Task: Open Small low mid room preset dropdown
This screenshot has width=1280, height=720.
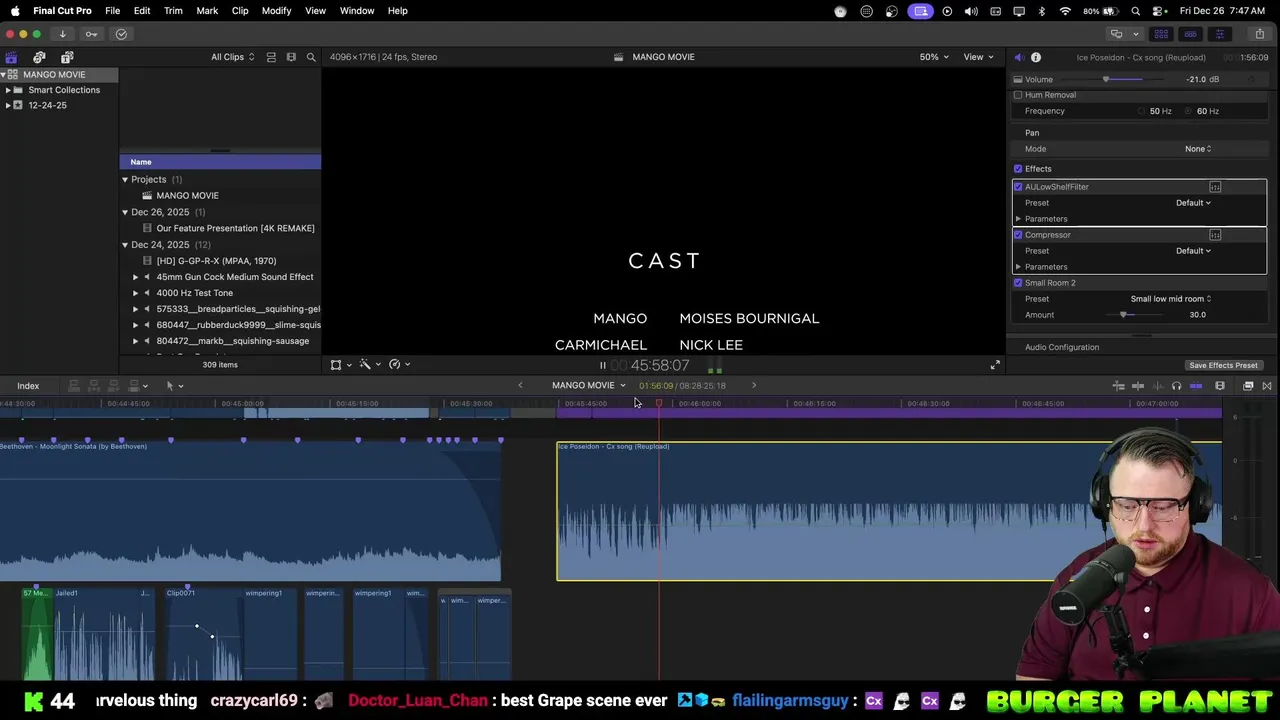Action: pos(1171,299)
